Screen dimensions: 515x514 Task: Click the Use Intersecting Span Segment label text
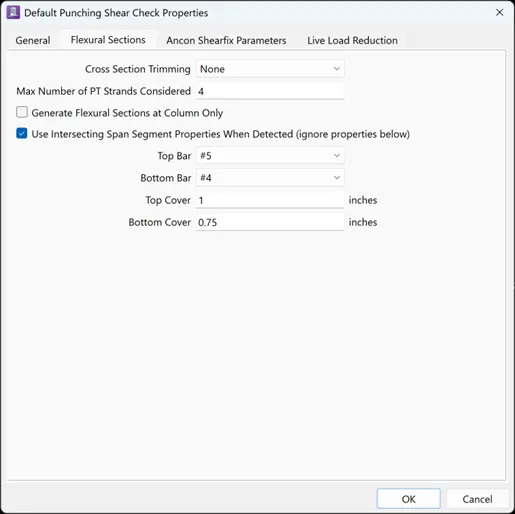(221, 134)
